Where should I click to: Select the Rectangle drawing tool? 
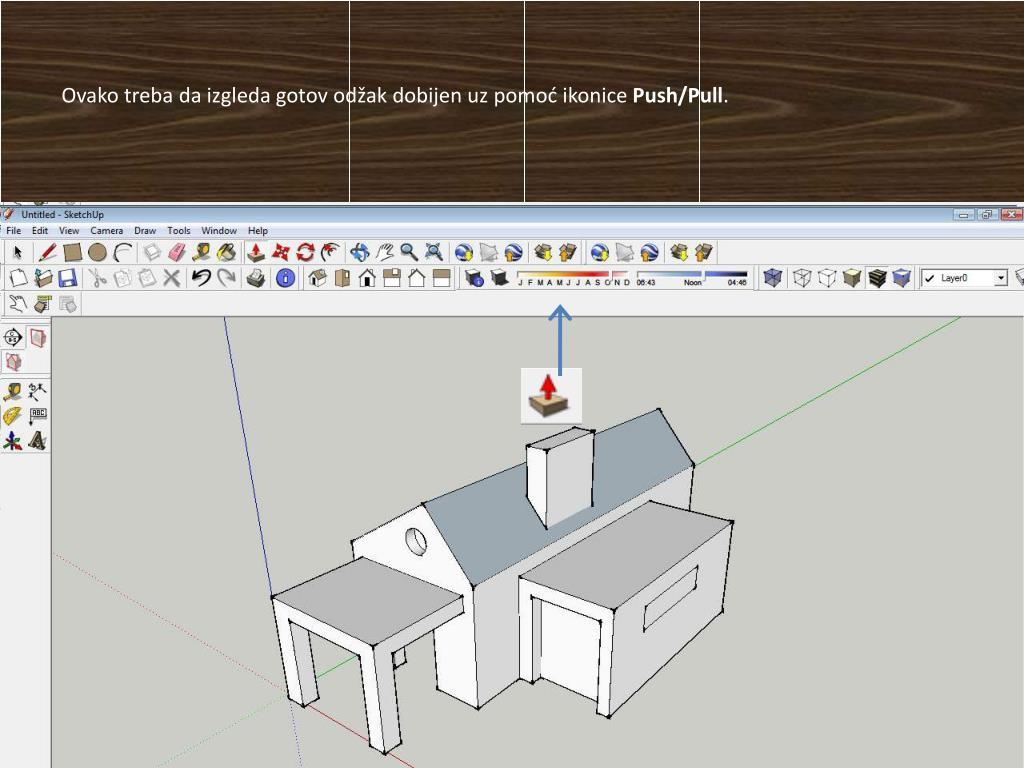tap(72, 252)
